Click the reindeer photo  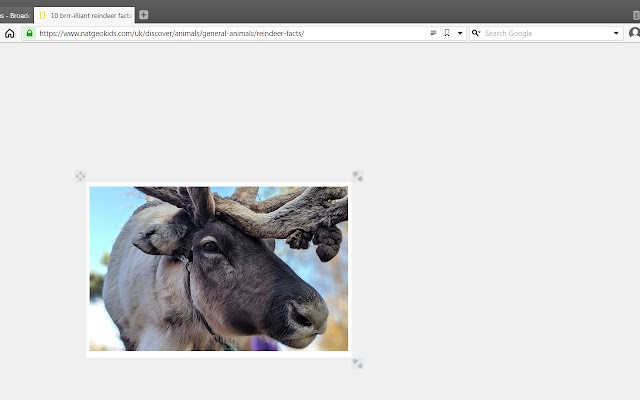pyautogui.click(x=218, y=268)
